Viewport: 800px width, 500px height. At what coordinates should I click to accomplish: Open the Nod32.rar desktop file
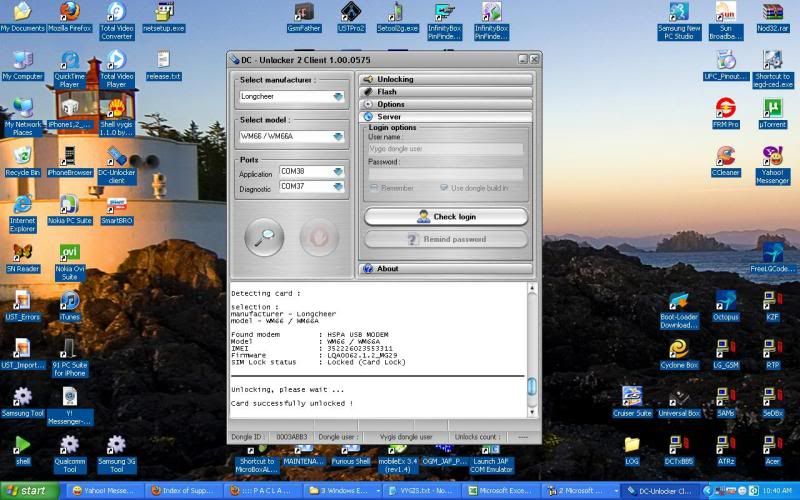point(773,17)
